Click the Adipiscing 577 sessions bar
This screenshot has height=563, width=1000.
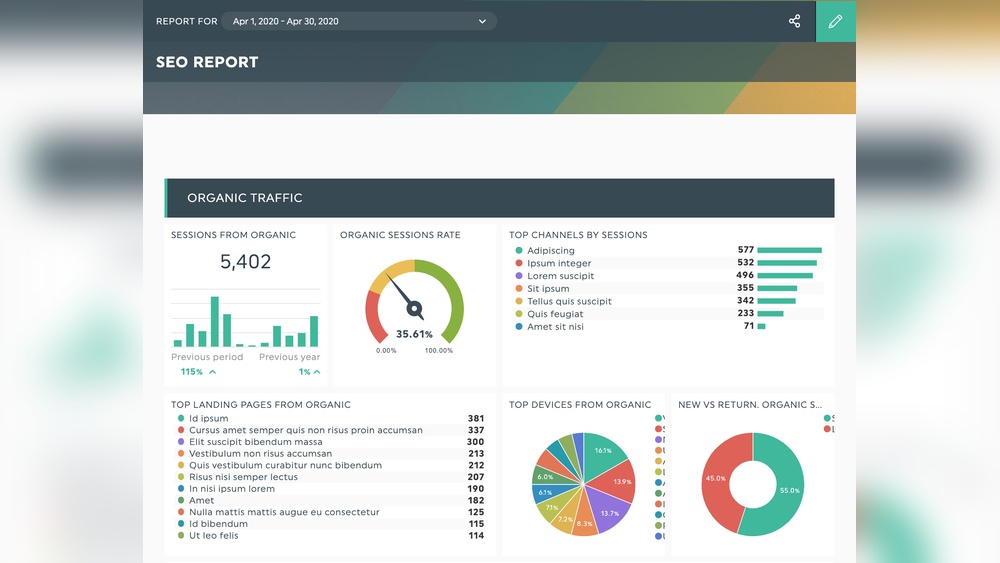pyautogui.click(x=789, y=251)
